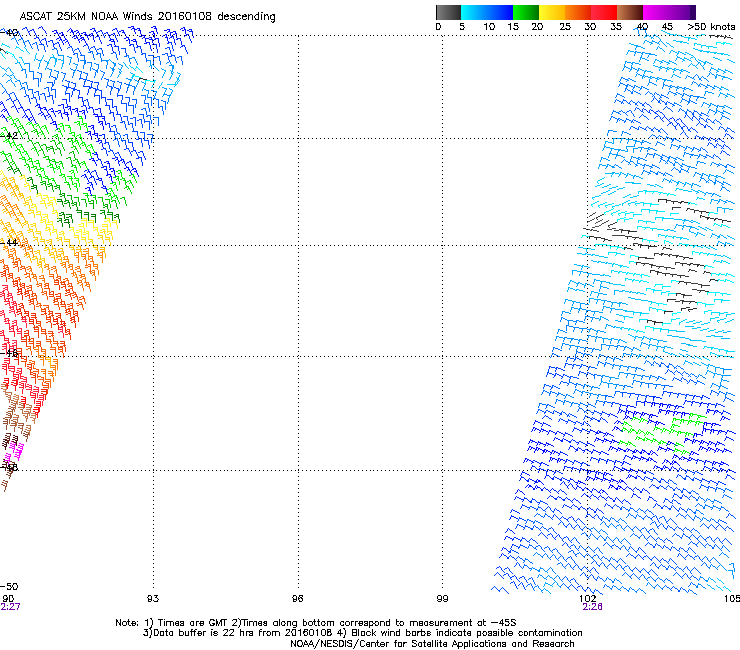Click the 'Times are GMT' note line
Viewport: 740px width, 650px height.
(x=316, y=623)
